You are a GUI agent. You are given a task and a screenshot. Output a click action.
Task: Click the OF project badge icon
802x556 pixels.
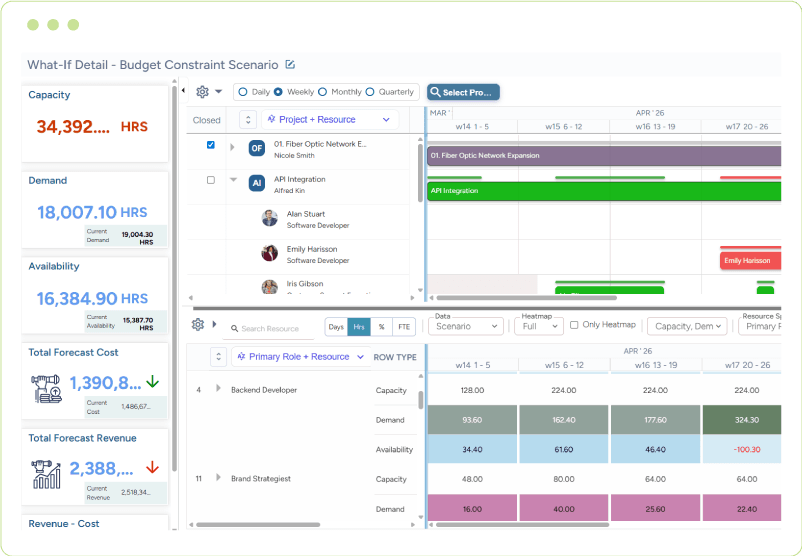click(x=257, y=148)
